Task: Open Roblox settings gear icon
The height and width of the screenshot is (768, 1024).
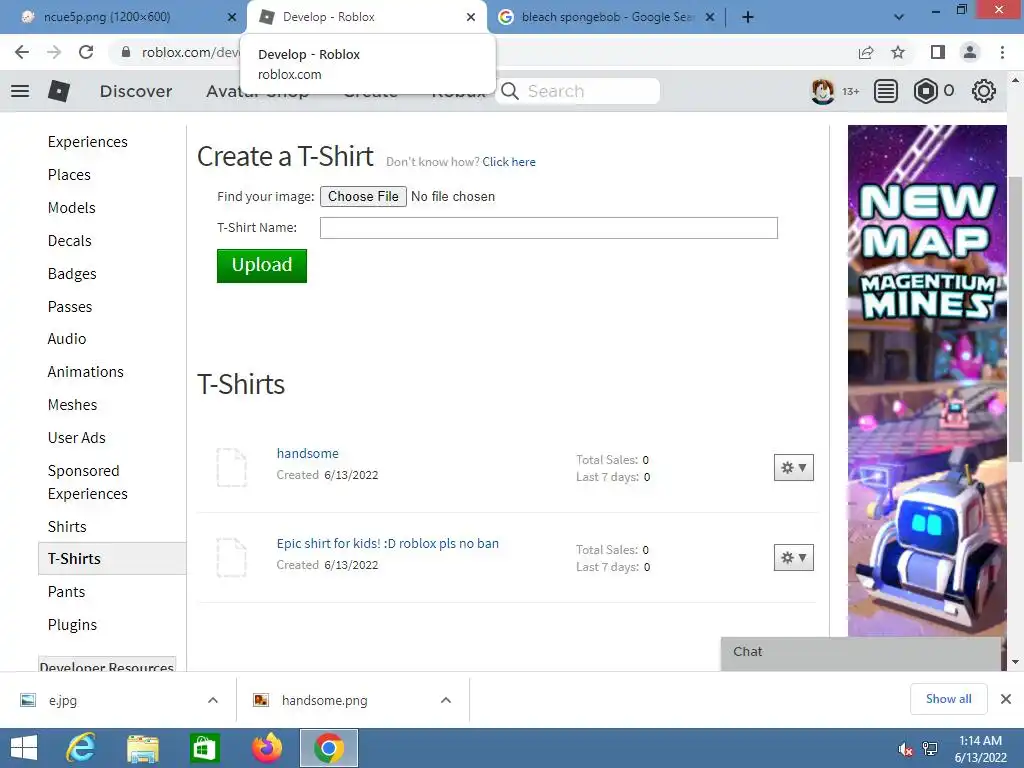Action: tap(984, 91)
